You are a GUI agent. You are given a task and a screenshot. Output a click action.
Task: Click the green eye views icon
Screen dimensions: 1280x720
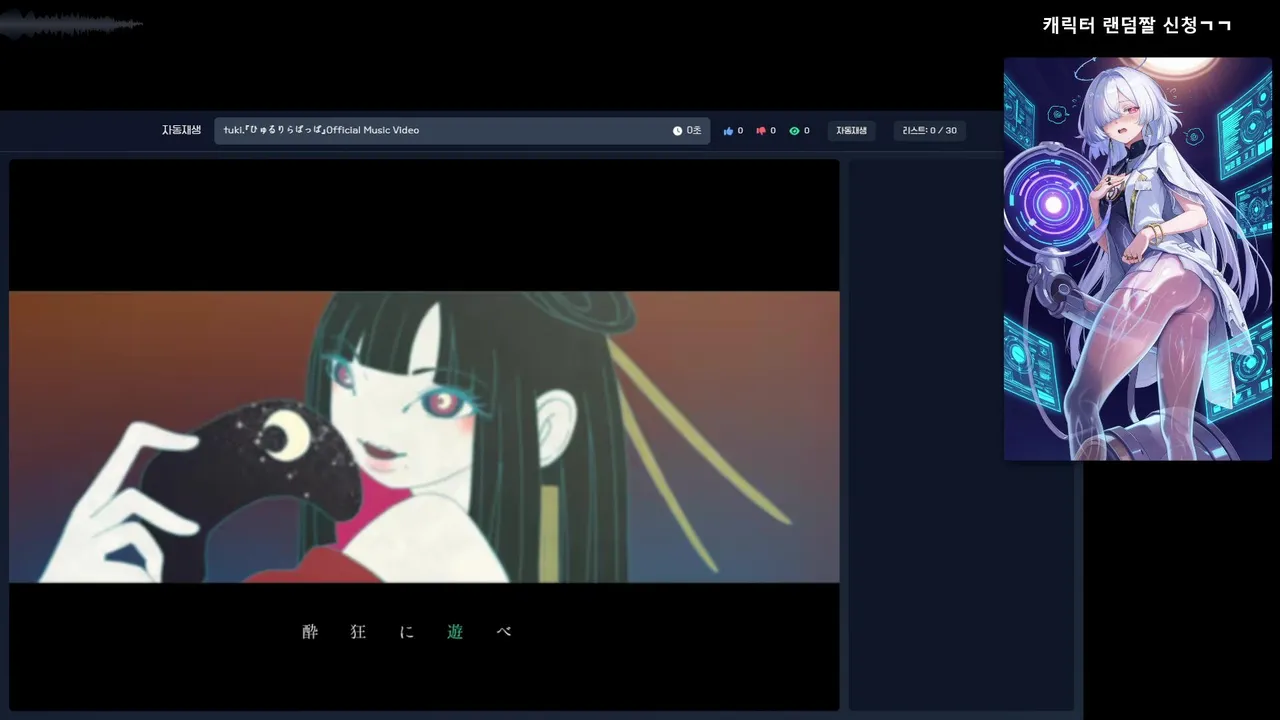[794, 131]
